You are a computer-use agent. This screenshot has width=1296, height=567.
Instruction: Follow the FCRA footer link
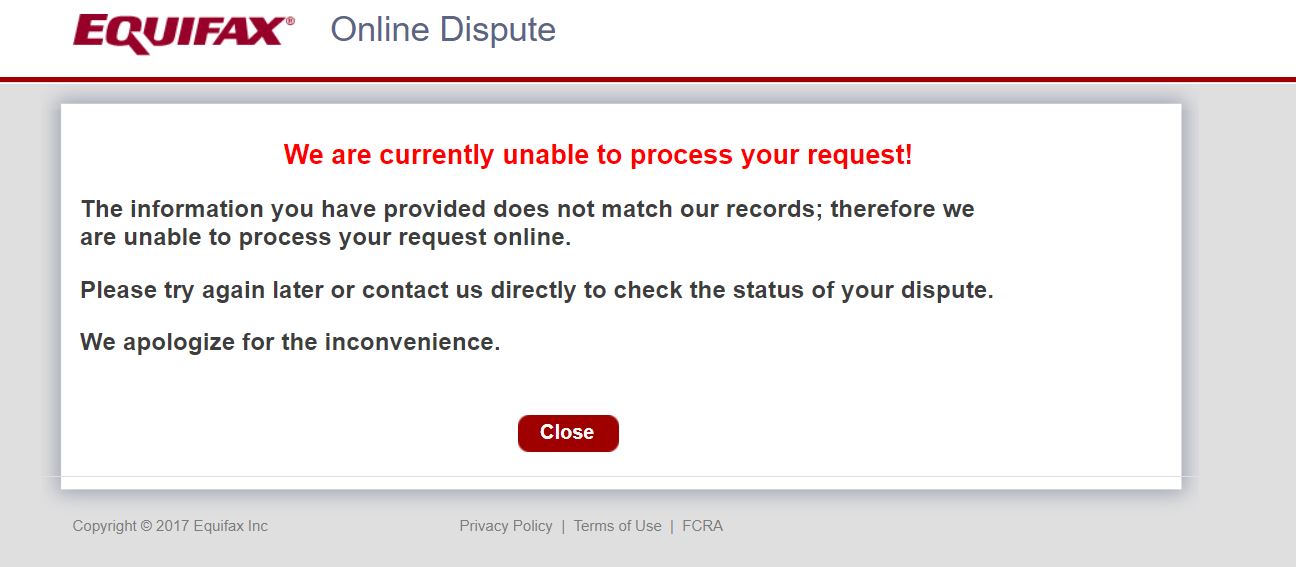coord(702,526)
